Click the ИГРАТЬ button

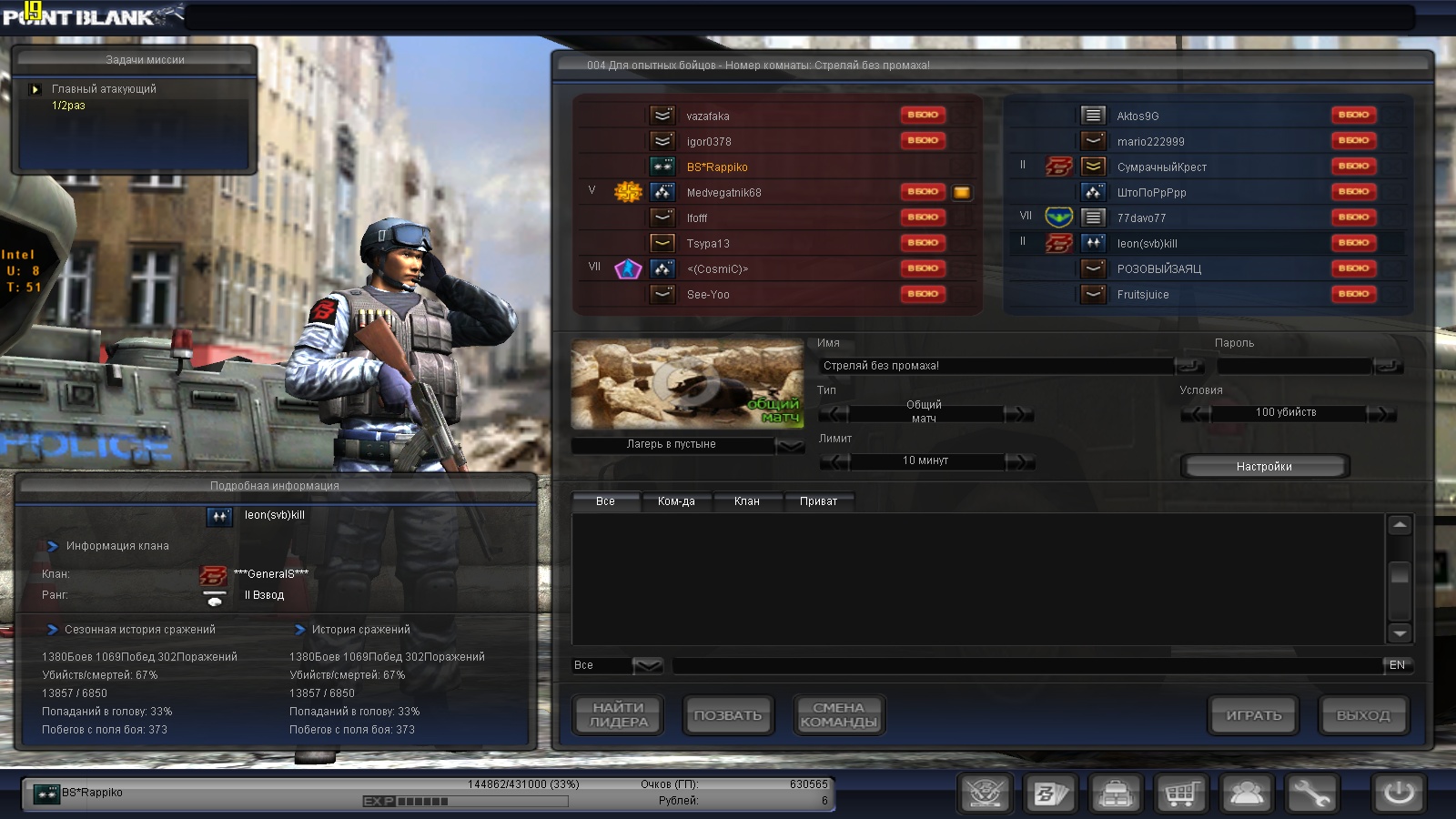point(1254,715)
